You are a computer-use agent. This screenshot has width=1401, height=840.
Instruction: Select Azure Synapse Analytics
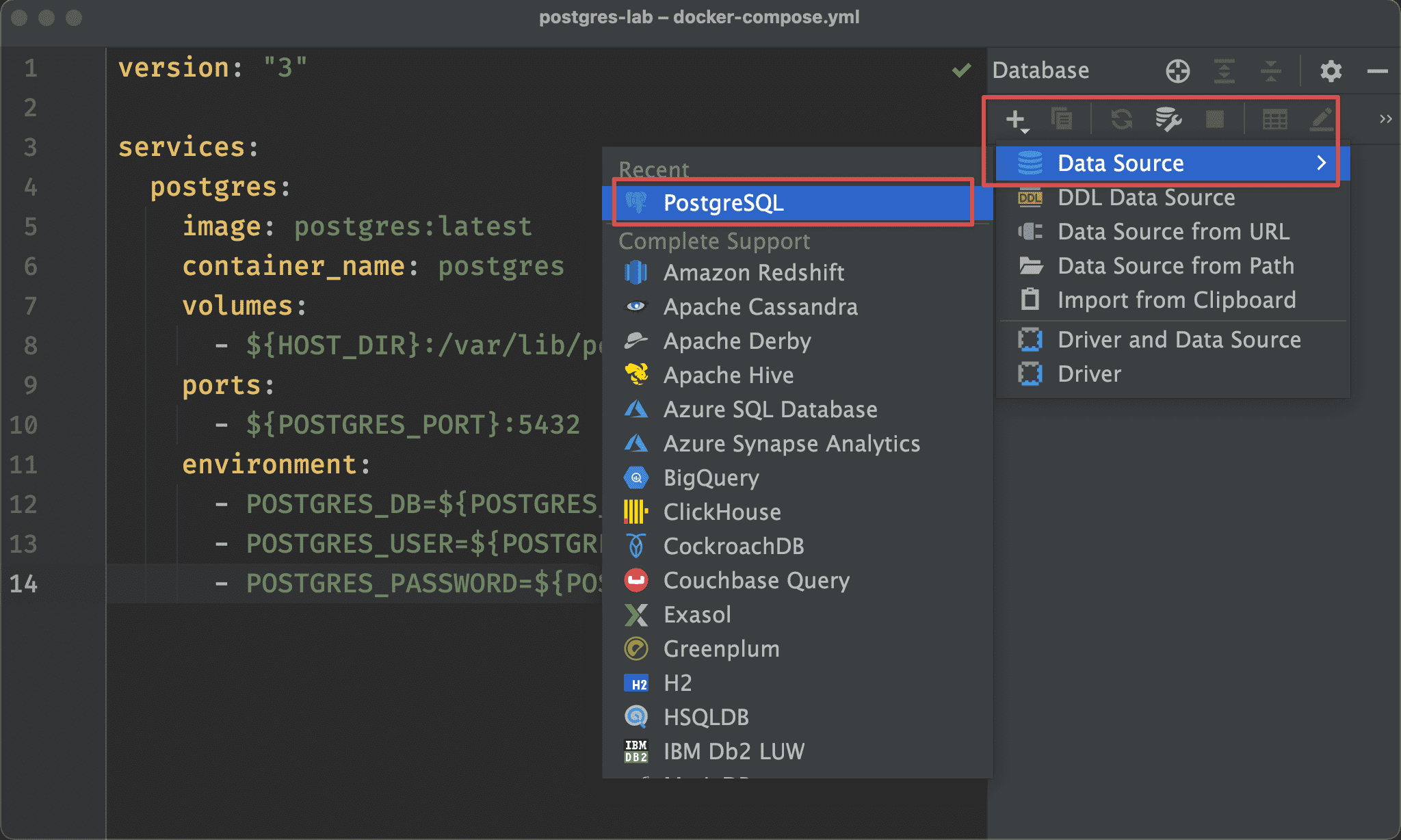pos(797,444)
